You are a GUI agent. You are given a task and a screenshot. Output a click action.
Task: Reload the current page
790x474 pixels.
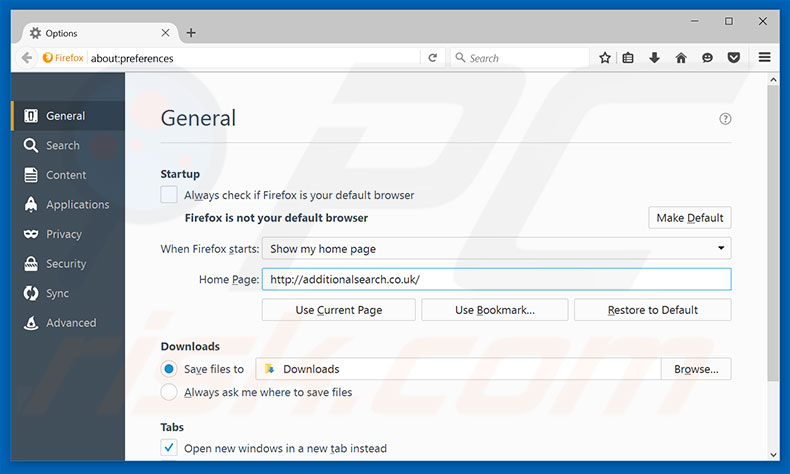point(432,58)
